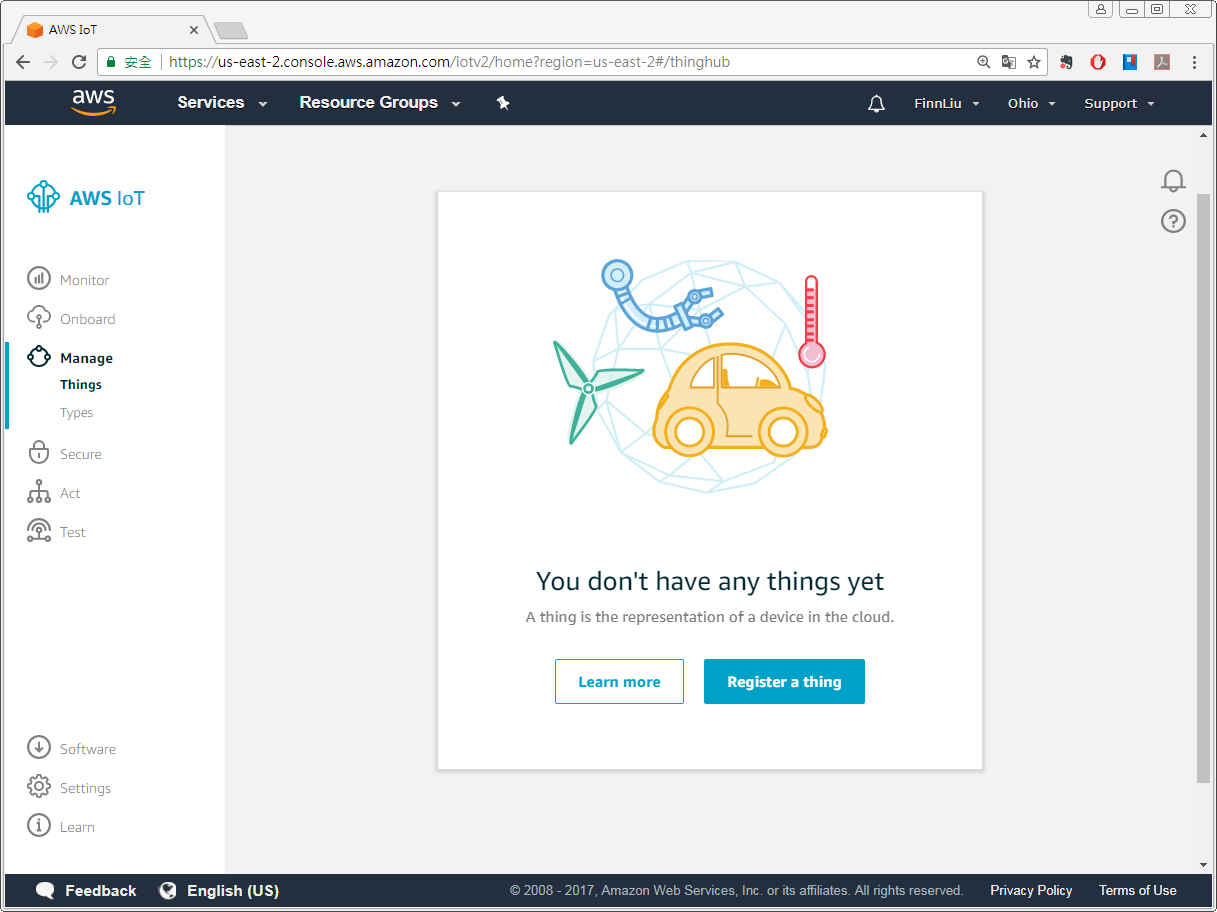Click the language globe icon

[x=169, y=890]
